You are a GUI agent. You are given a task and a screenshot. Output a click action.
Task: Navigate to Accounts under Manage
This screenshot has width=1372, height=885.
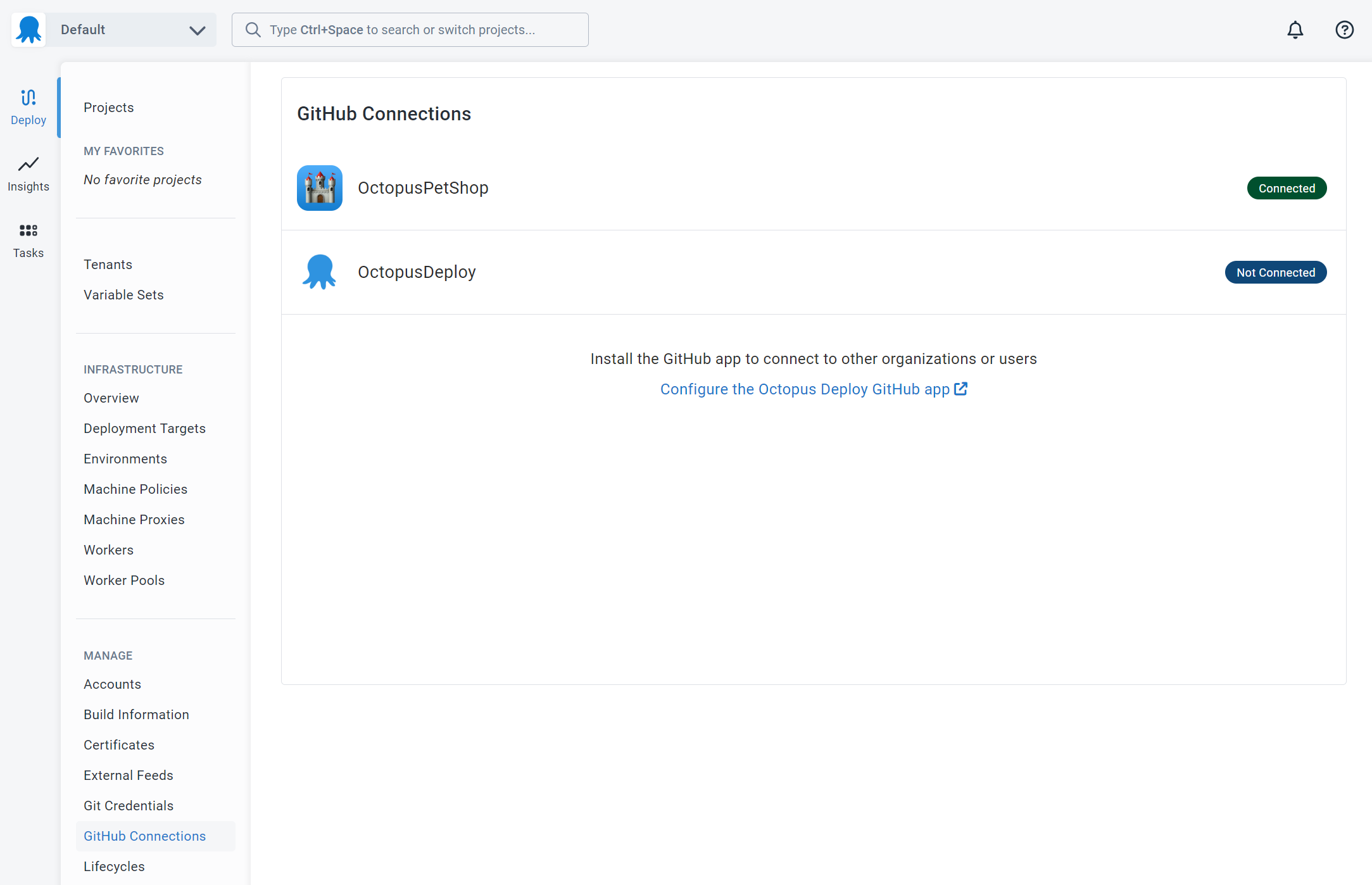[112, 684]
